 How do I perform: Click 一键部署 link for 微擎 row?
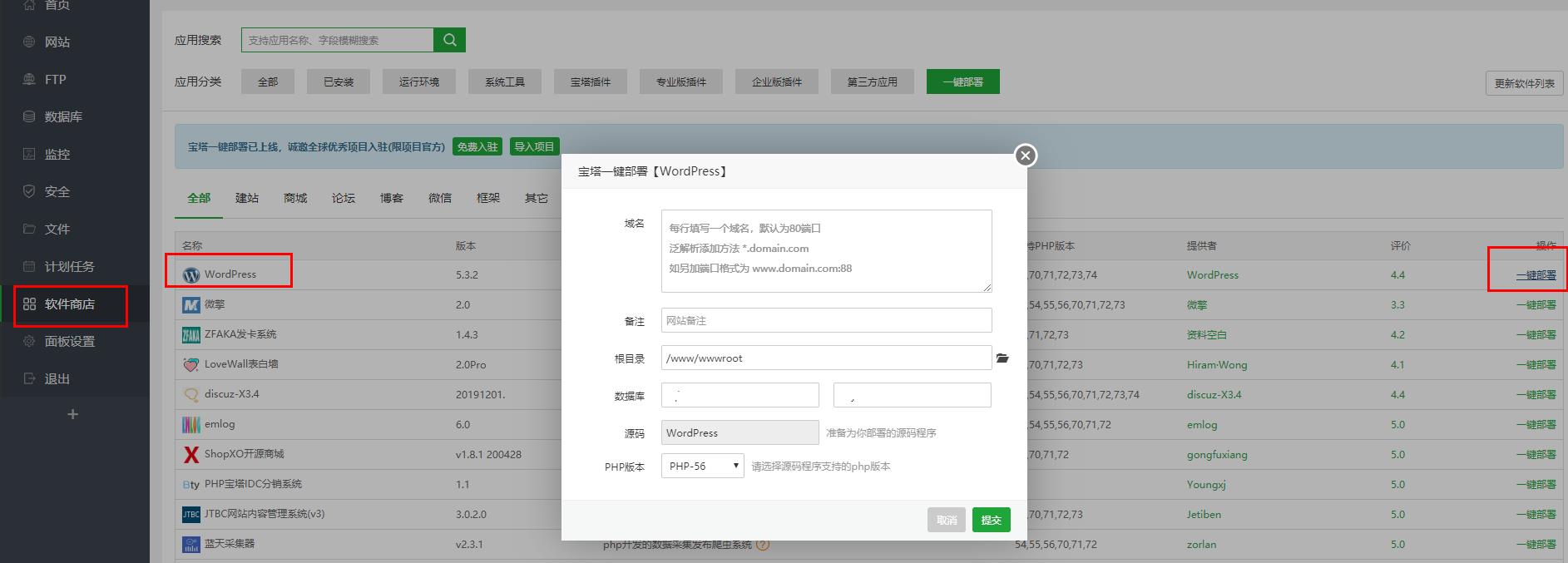click(x=1536, y=305)
